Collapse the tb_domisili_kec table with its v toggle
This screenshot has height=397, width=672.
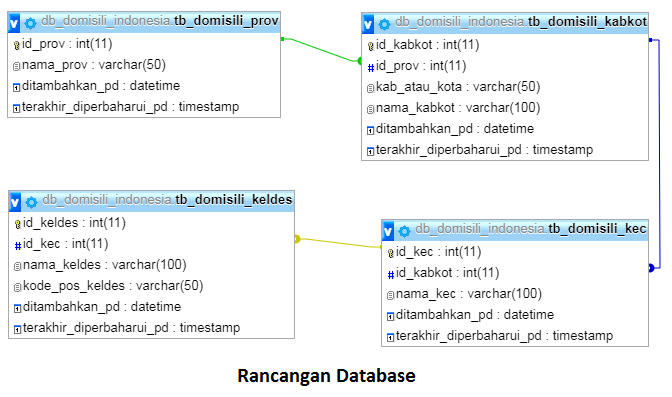pyautogui.click(x=388, y=231)
